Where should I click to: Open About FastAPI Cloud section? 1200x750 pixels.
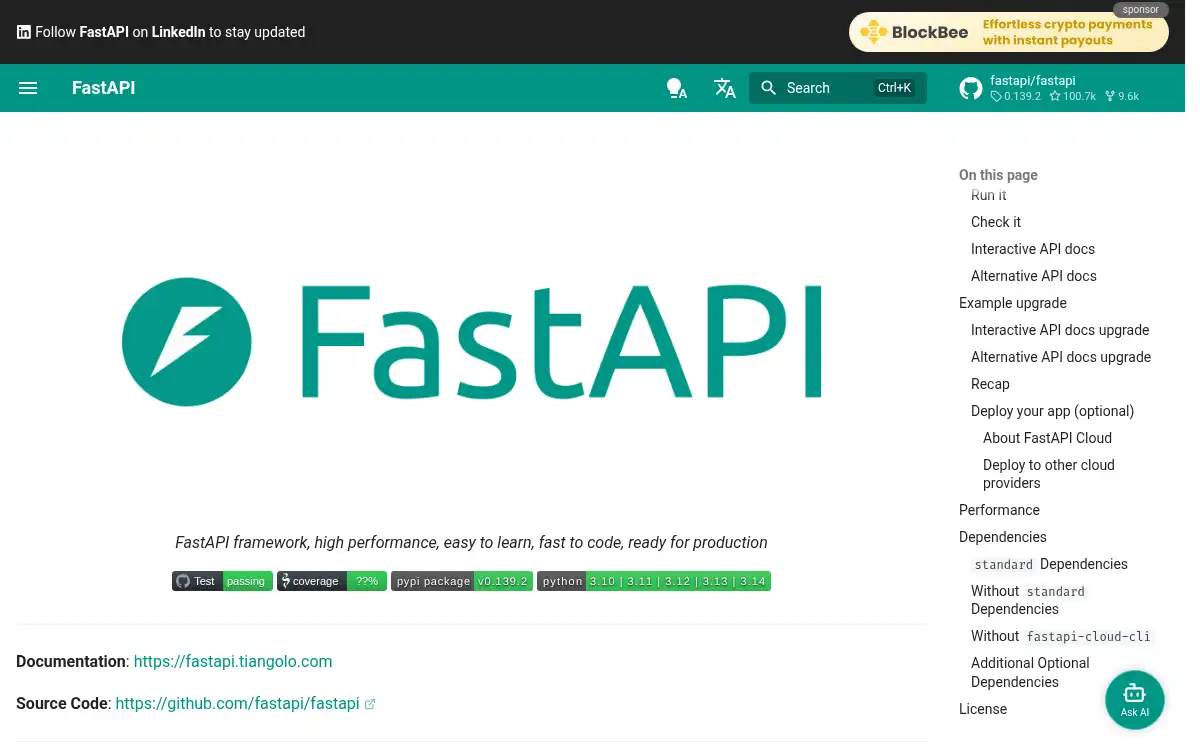[x=1047, y=438]
